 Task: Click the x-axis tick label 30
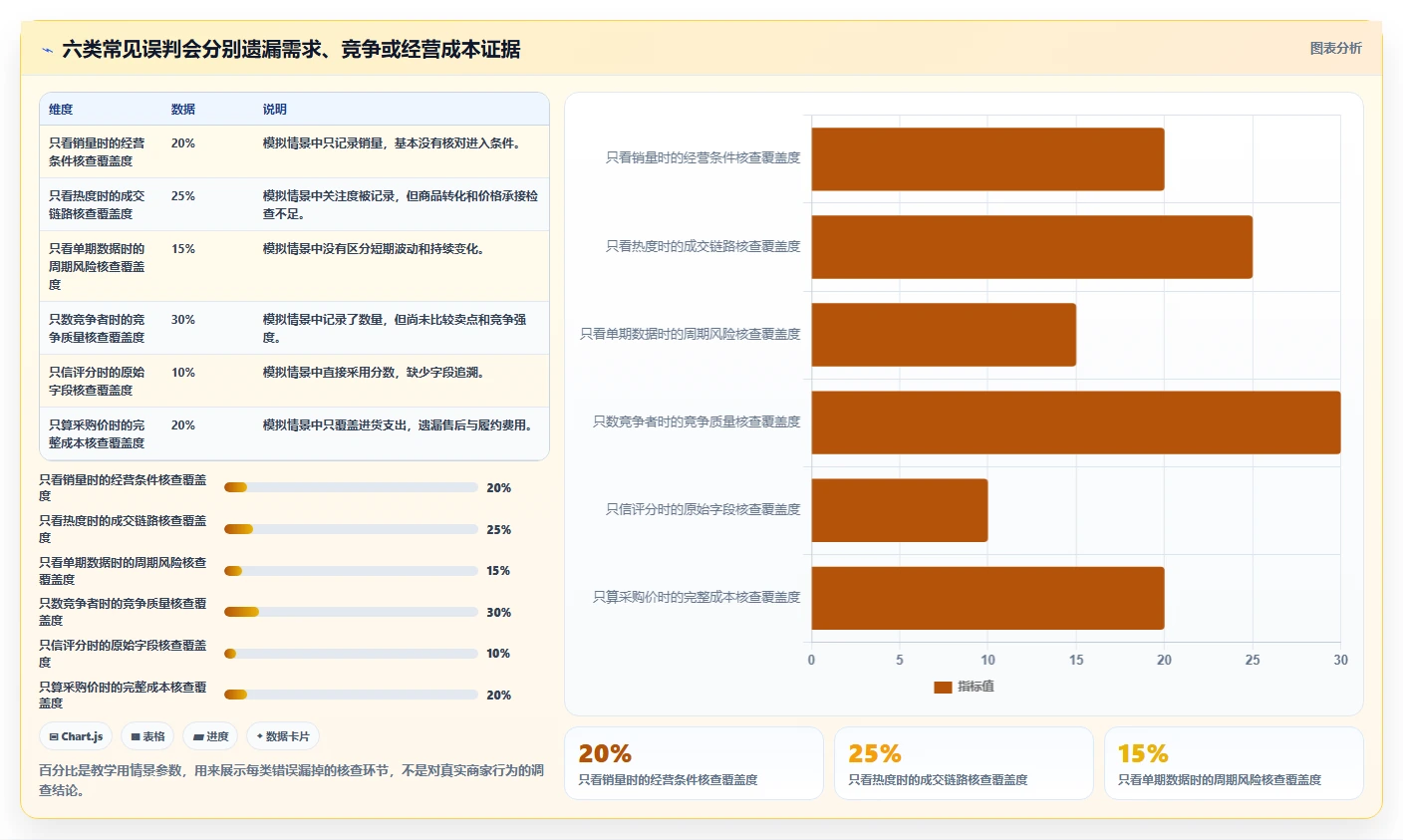tap(1340, 660)
